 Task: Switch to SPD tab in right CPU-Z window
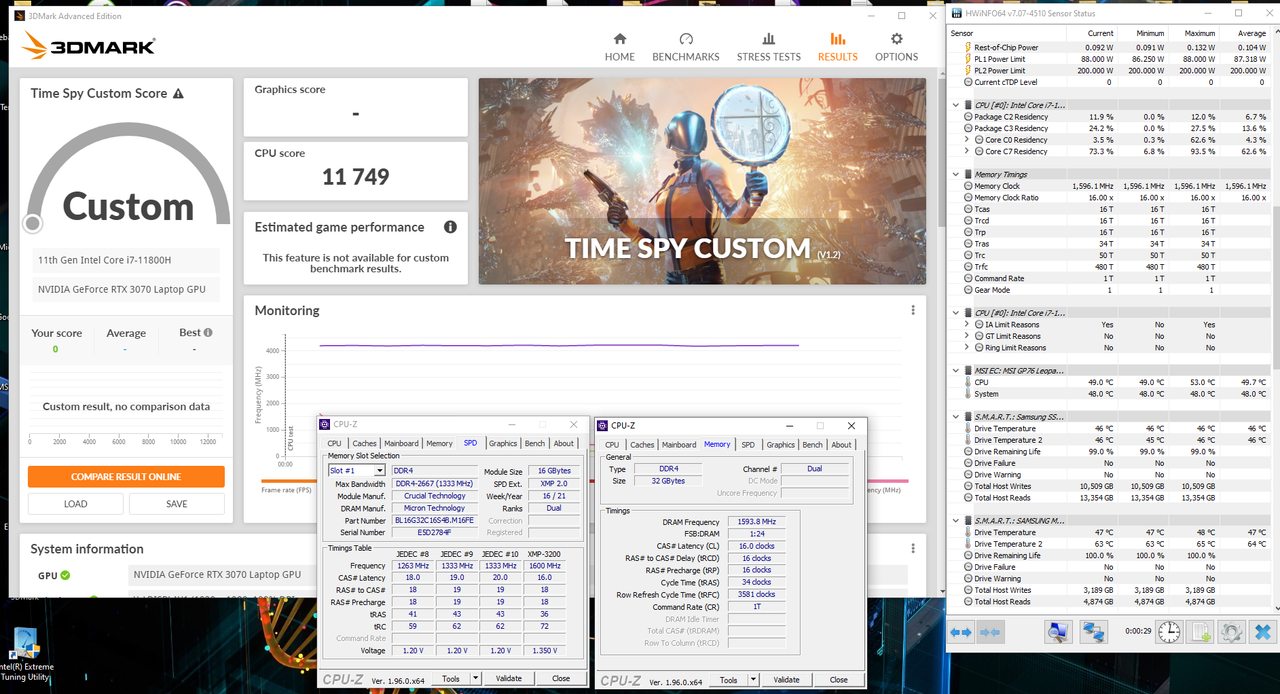pos(747,444)
